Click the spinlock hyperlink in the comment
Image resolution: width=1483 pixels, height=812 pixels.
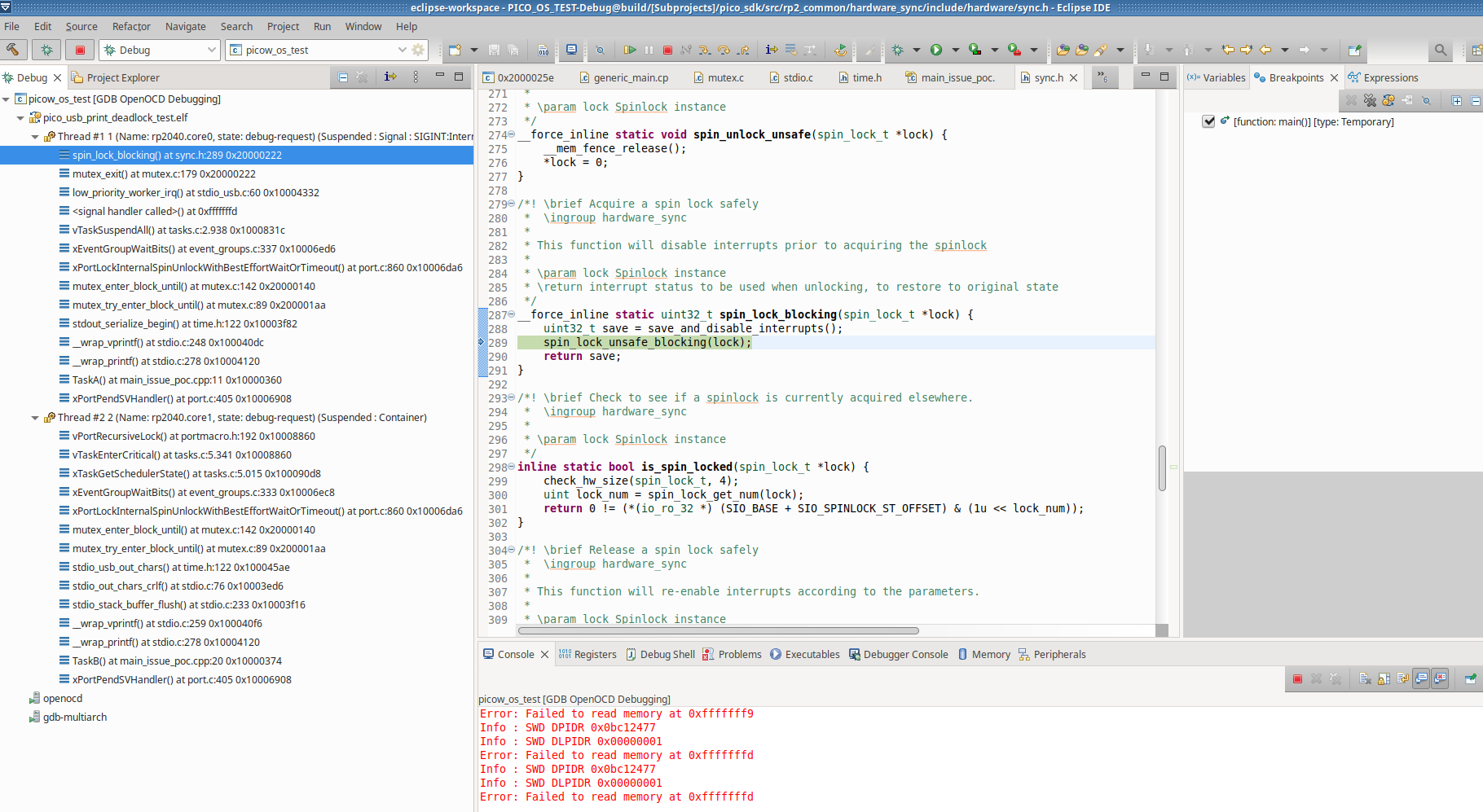coord(961,245)
